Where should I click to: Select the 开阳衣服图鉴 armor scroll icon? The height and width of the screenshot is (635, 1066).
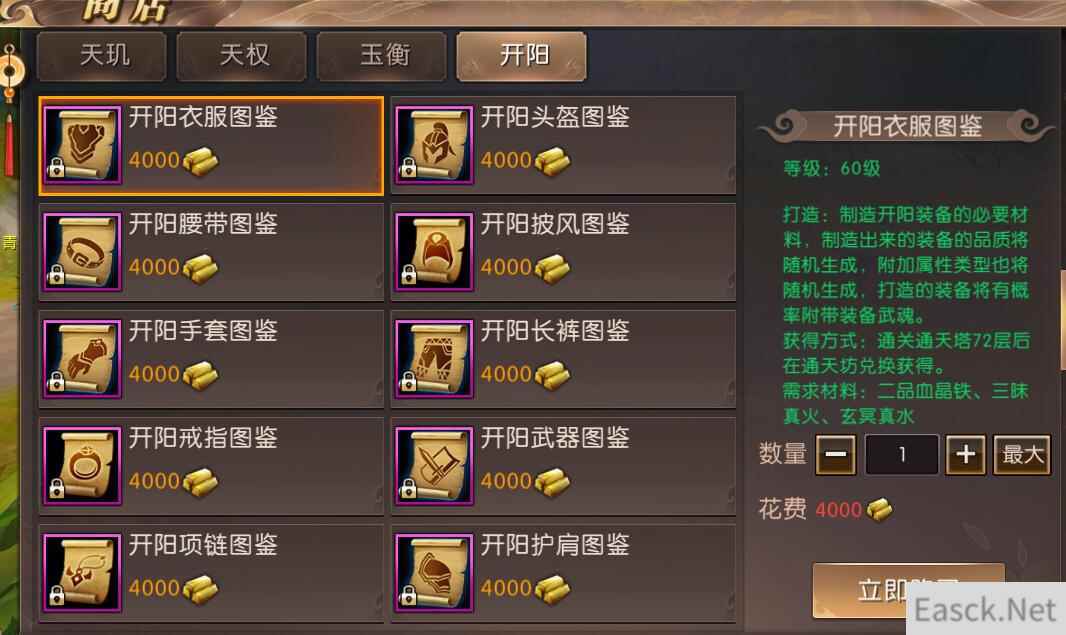click(82, 145)
